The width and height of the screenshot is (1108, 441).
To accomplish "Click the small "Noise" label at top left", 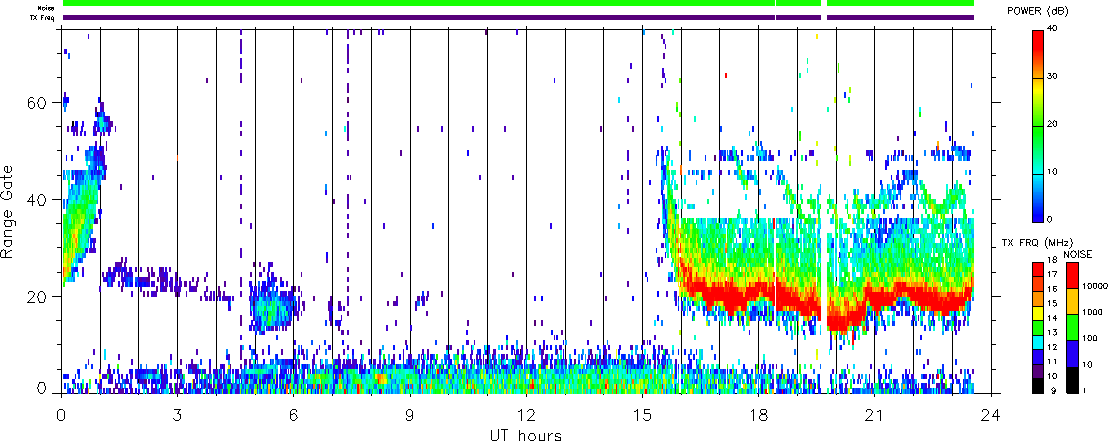I will coord(46,8).
